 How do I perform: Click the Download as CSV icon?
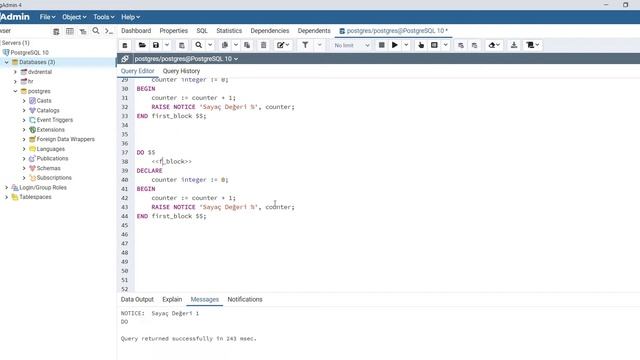[x=514, y=45]
